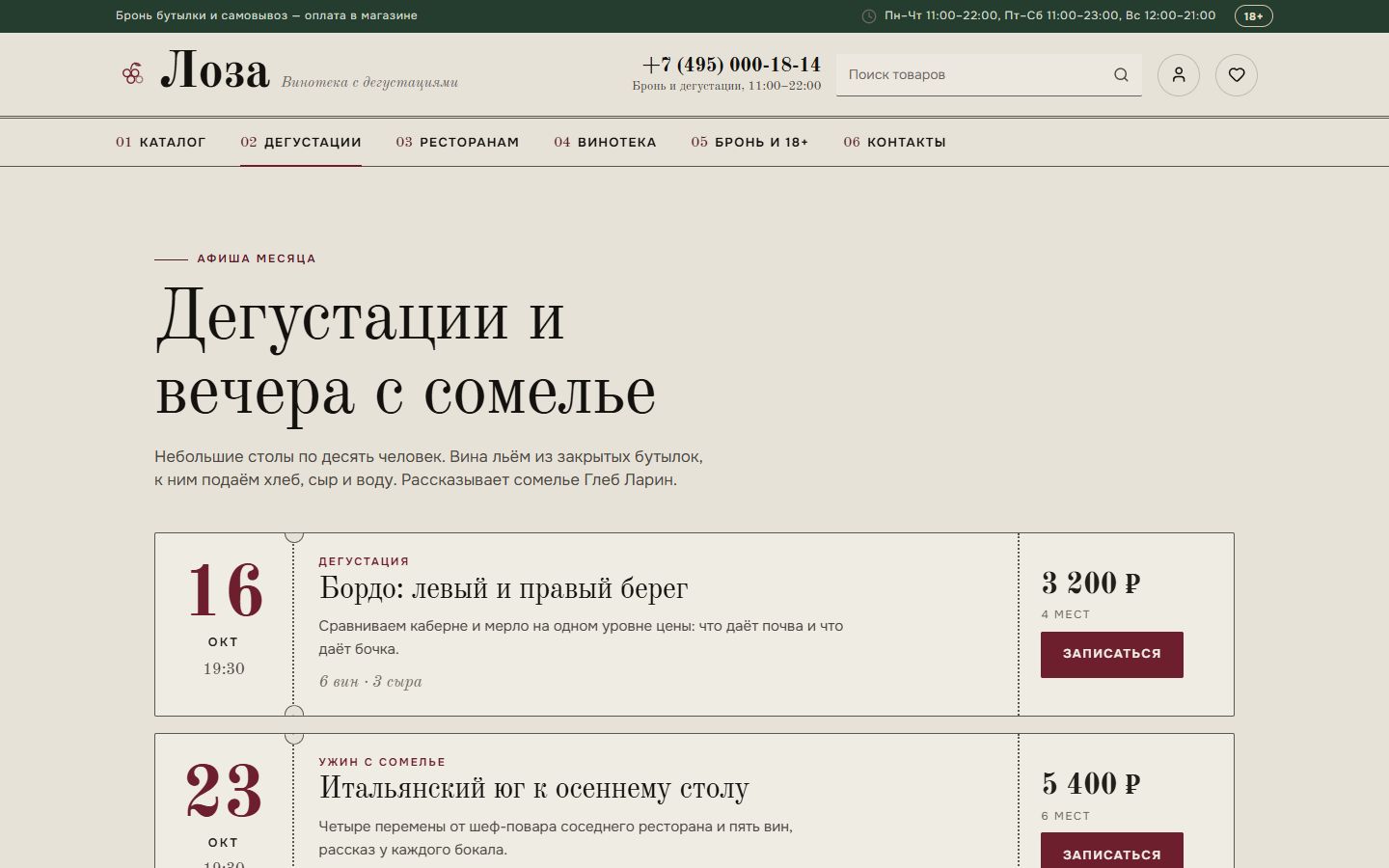Call the phone number +7 (495) 000-18-14
Viewport: 1389px width, 868px height.
[x=731, y=65]
